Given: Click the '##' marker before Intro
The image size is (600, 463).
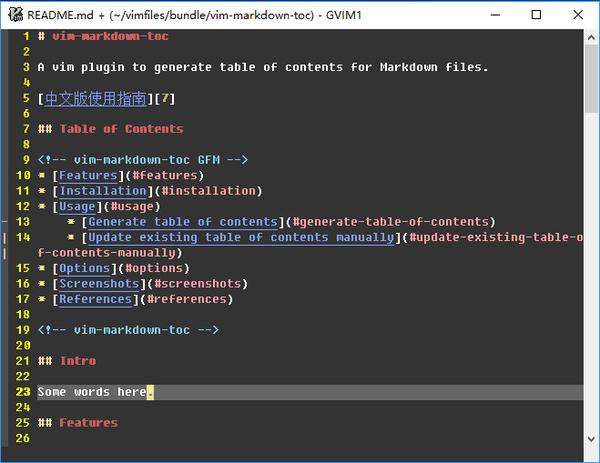Looking at the screenshot, I should 45,361.
